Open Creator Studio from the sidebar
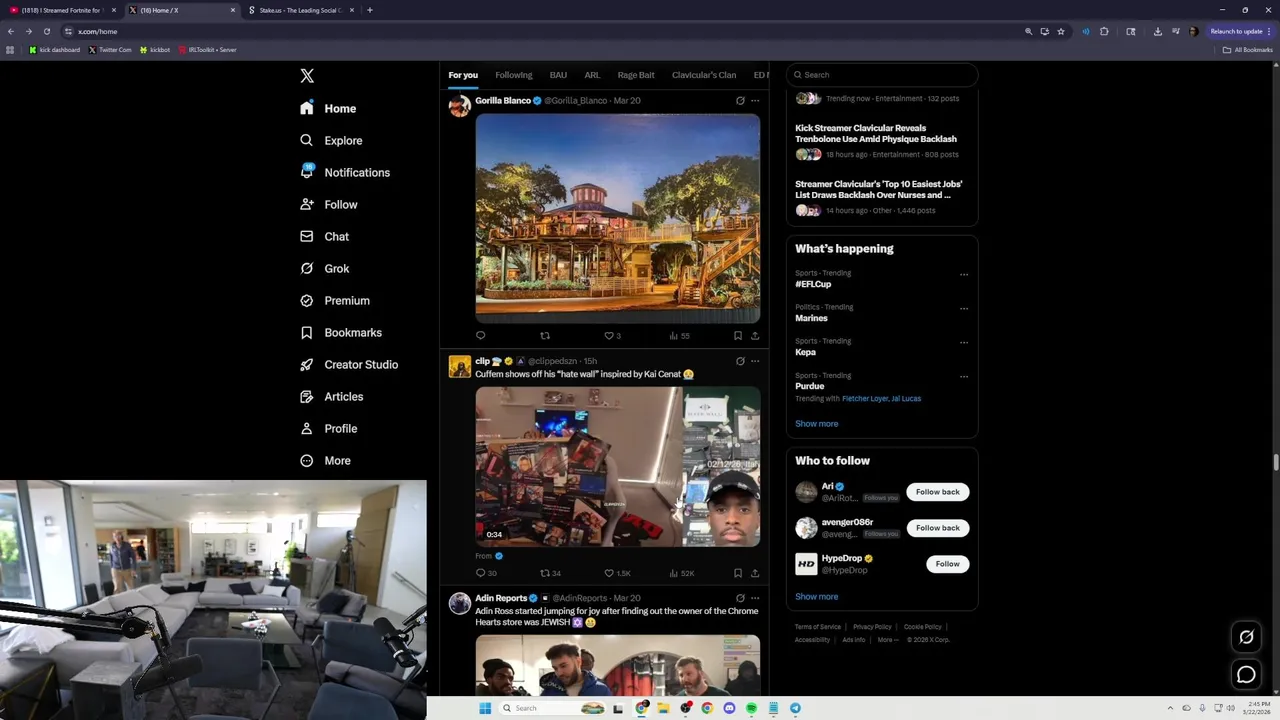 coord(348,364)
